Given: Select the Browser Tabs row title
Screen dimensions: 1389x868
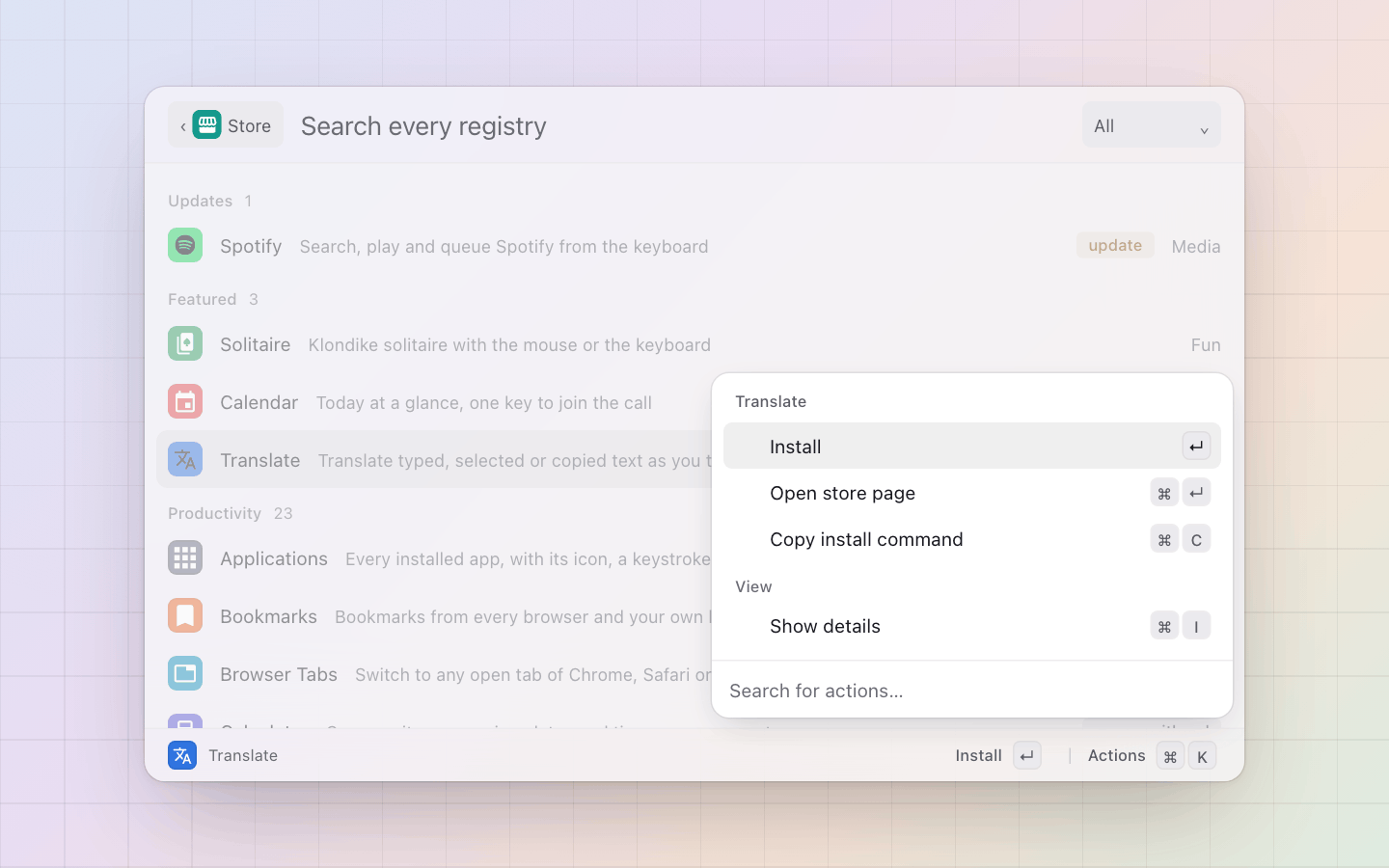Looking at the screenshot, I should pyautogui.click(x=279, y=674).
